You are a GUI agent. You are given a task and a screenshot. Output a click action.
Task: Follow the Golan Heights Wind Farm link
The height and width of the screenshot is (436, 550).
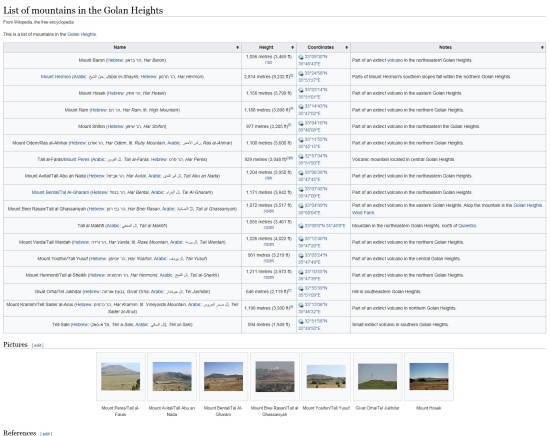click(x=447, y=209)
